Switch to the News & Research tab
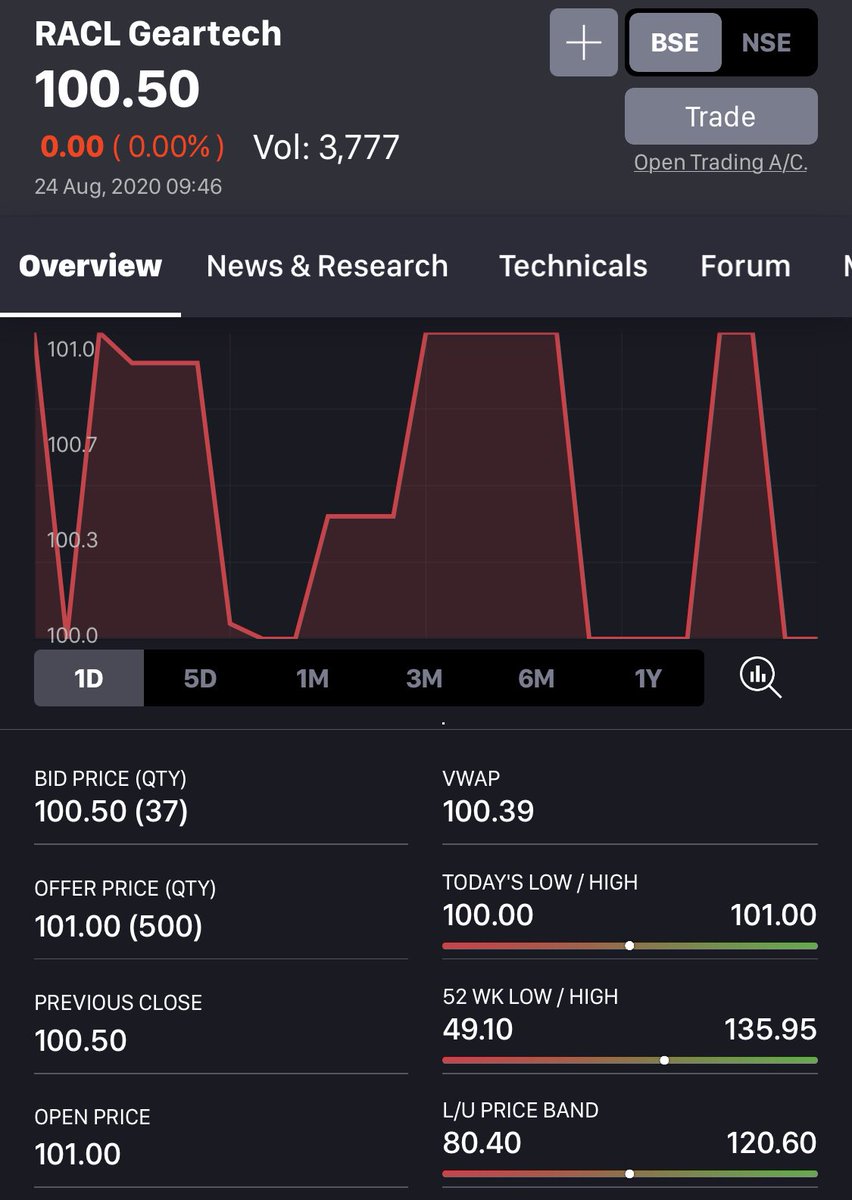The width and height of the screenshot is (852, 1200). [x=326, y=266]
